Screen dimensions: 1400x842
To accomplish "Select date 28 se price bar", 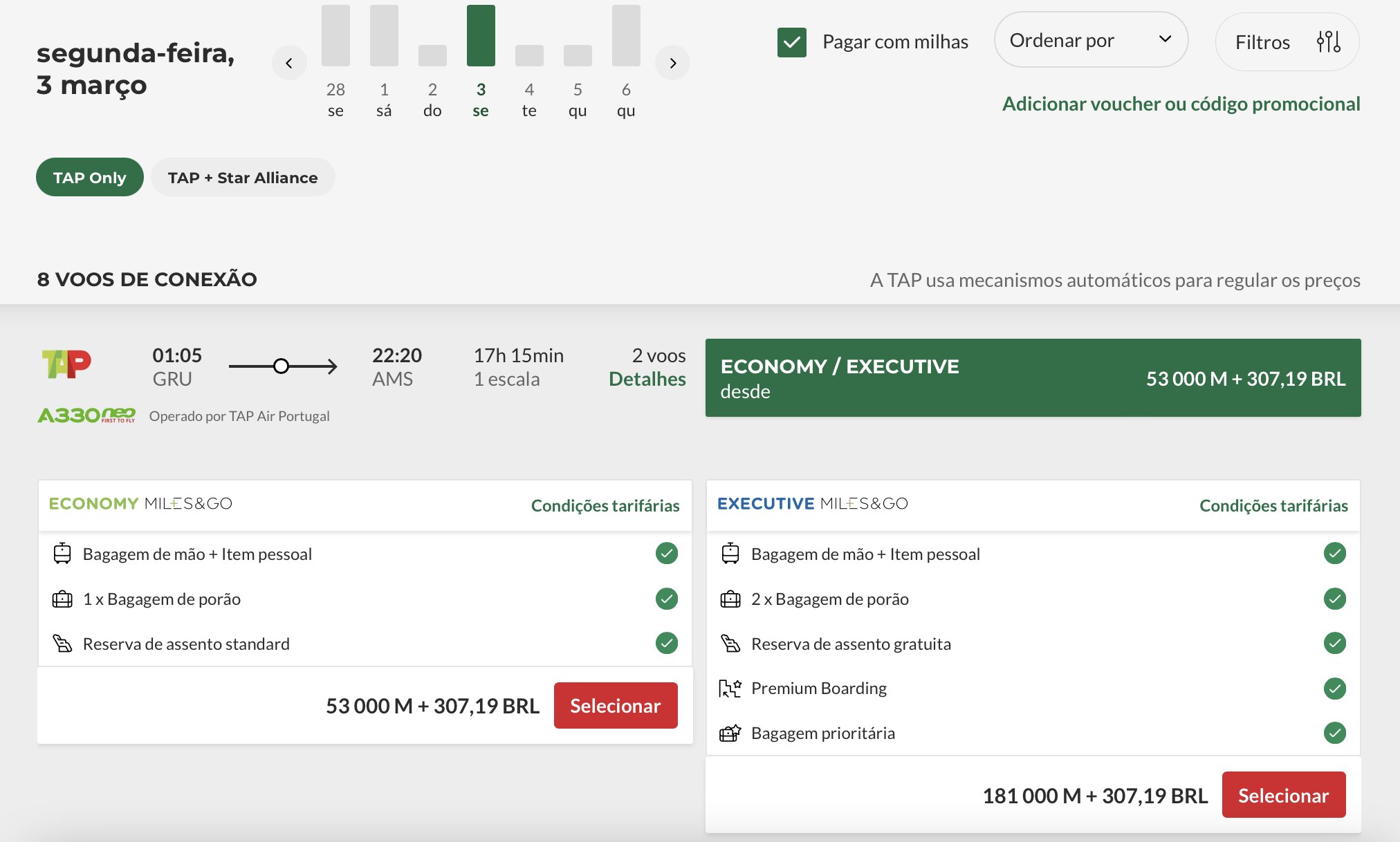I will (335, 35).
